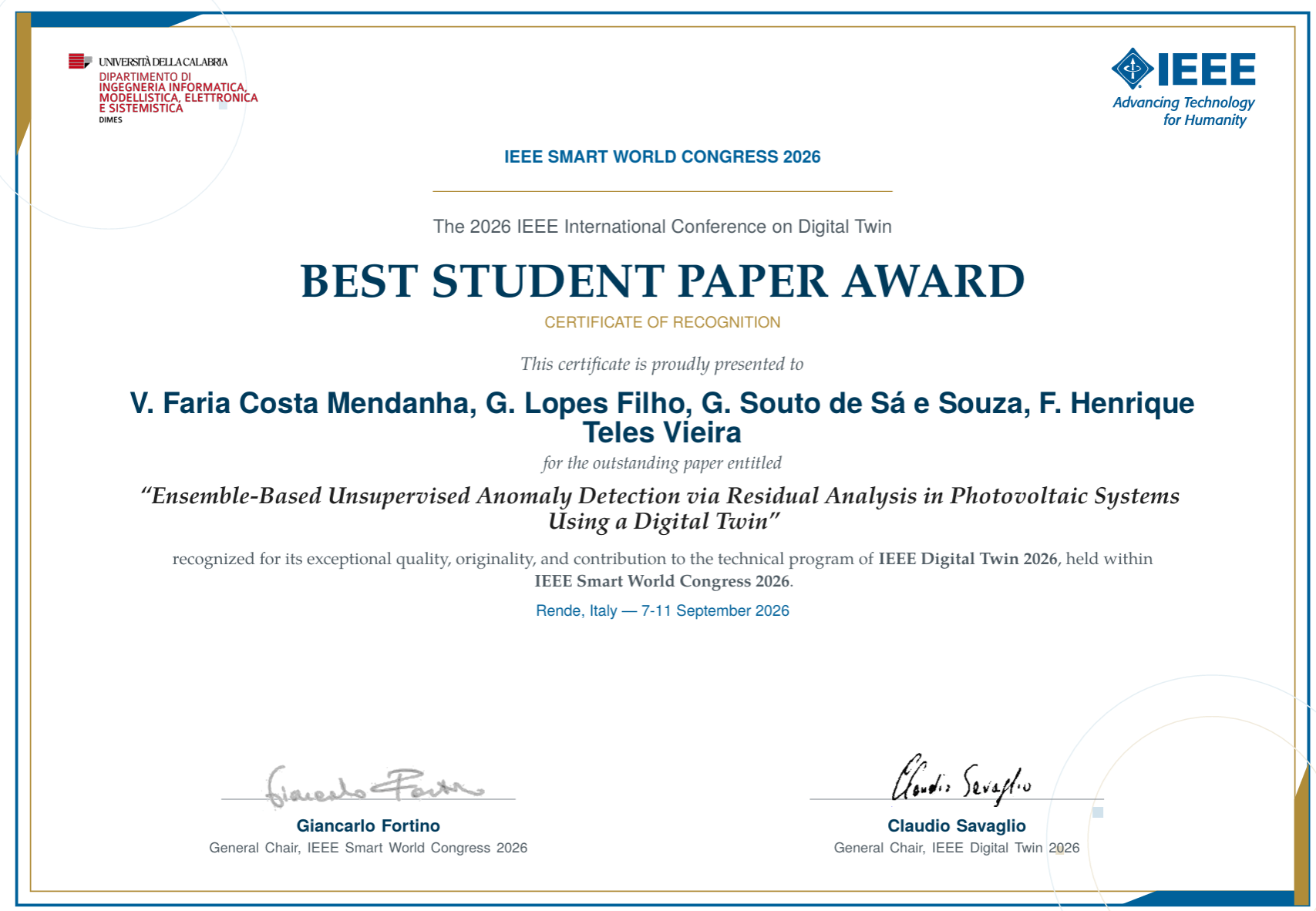Click the 'CERTIFICATE OF RECOGNITION' subtitle
The width and height of the screenshot is (1316, 911).
[662, 322]
